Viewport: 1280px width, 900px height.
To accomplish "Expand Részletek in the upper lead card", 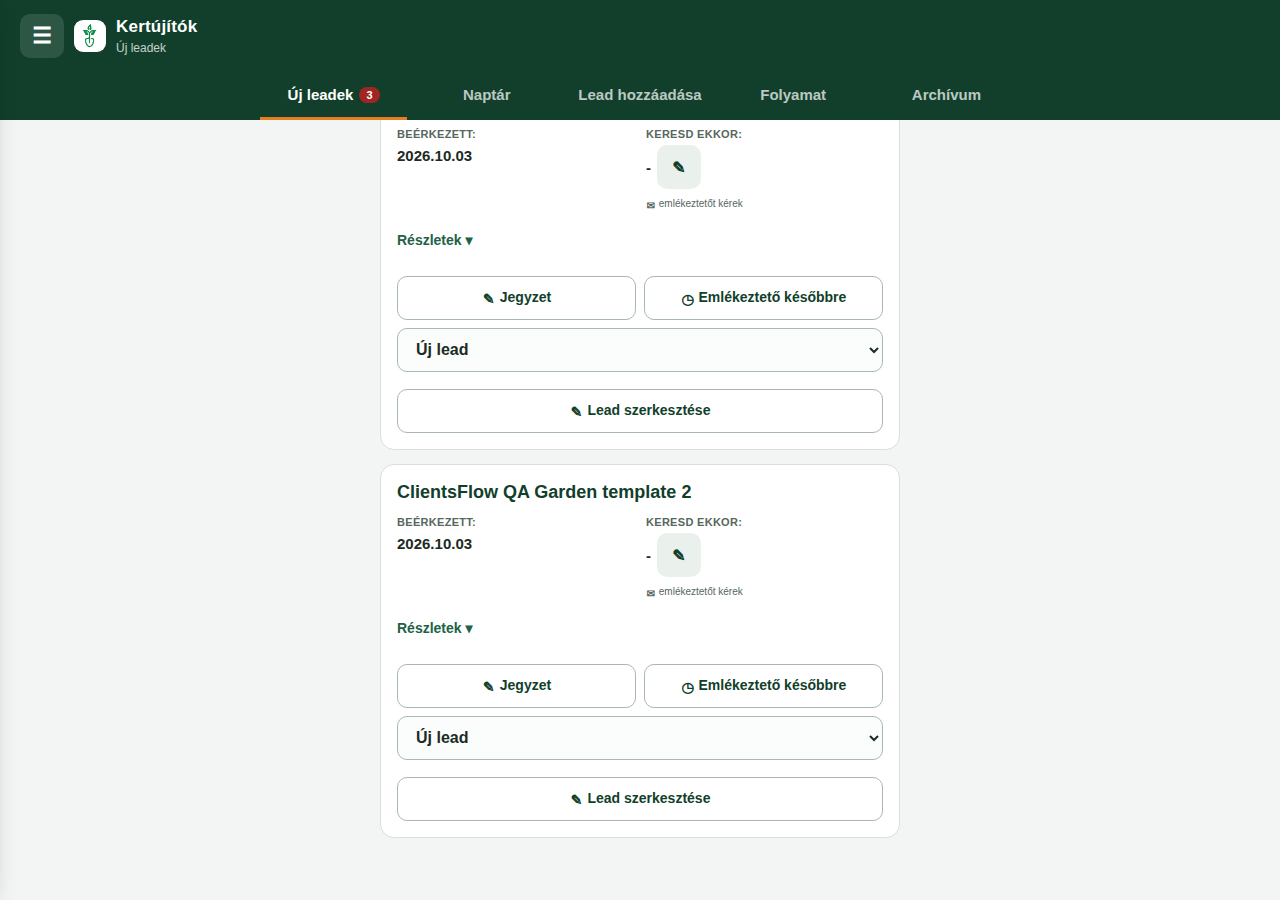I will (435, 240).
